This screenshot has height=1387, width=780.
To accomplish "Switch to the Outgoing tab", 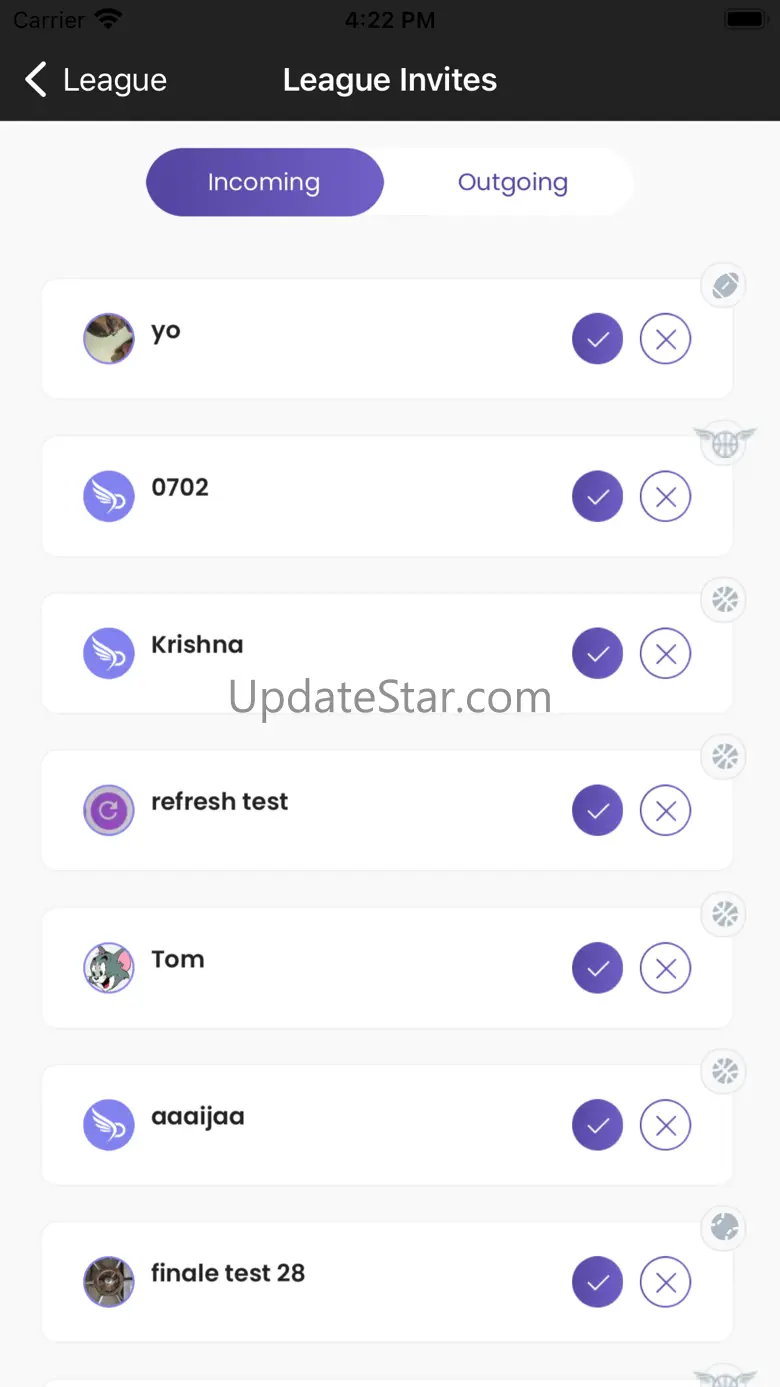I will click(512, 182).
